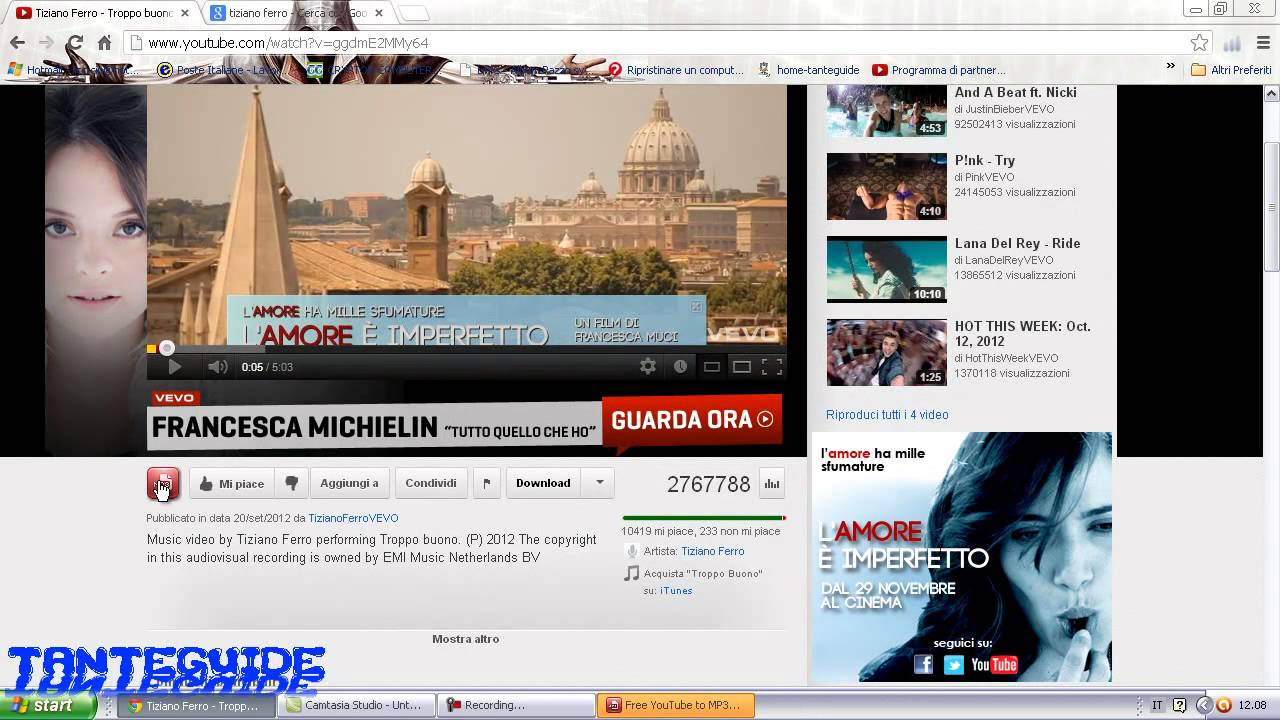
Task: Click the GUARDA ORA banner button
Action: click(692, 420)
